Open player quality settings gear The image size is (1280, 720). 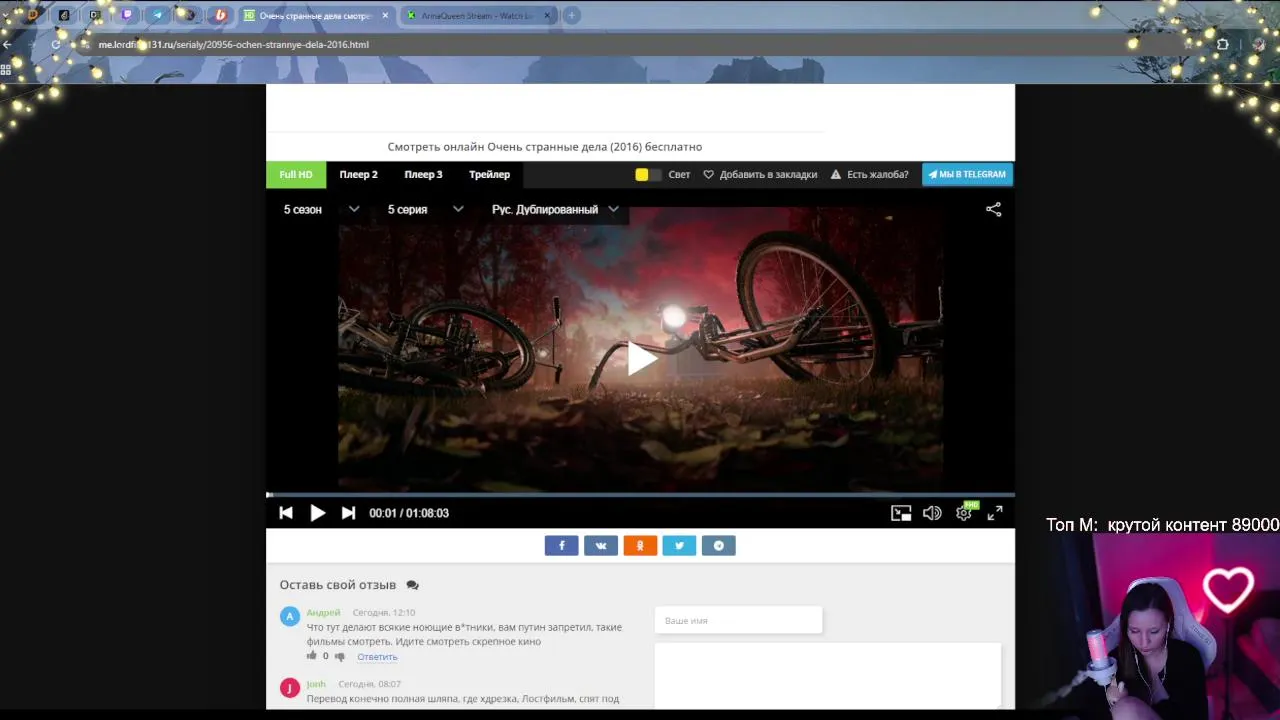point(964,513)
